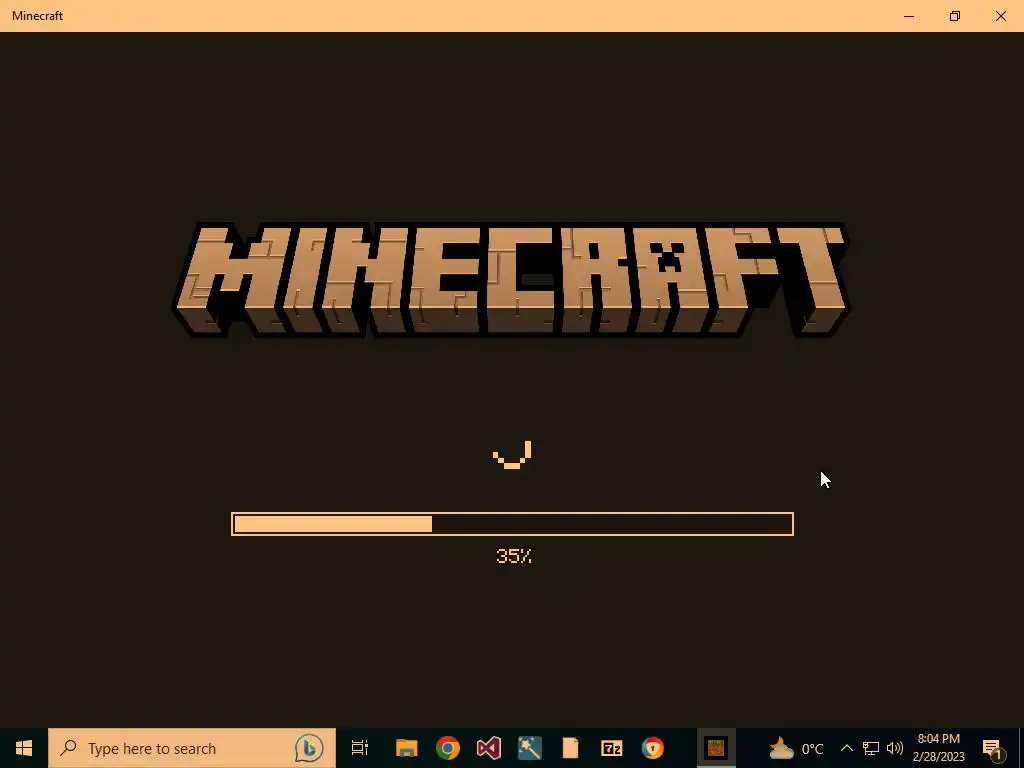The width and height of the screenshot is (1024, 768).
Task: Open the Windows Start menu
Action: pos(24,748)
